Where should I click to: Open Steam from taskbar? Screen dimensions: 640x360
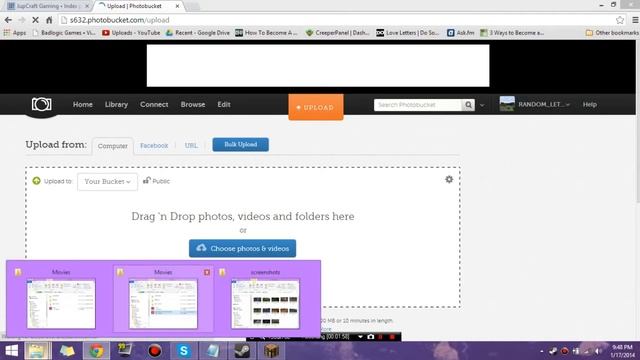[x=242, y=351]
